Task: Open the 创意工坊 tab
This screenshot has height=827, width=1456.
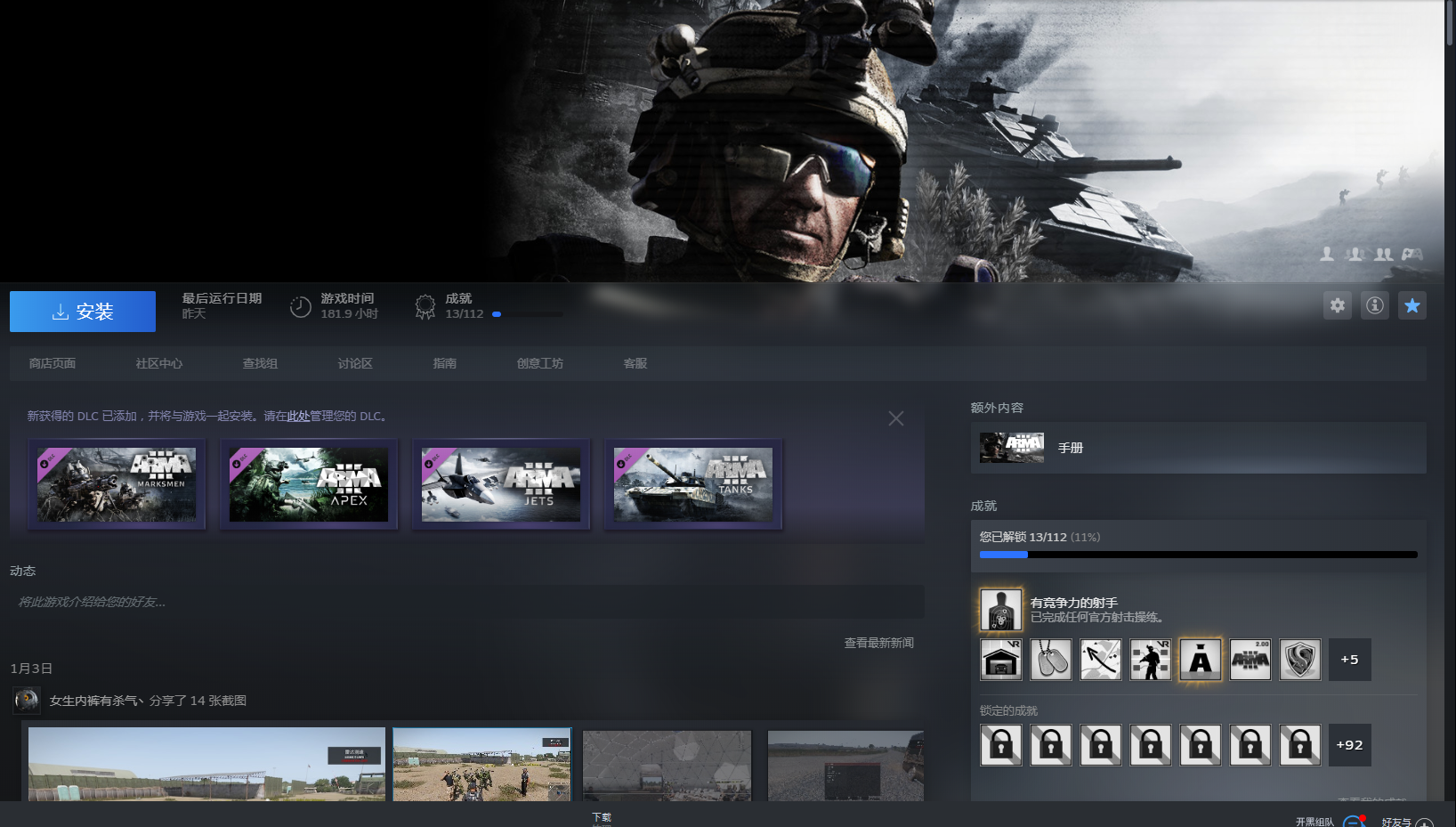Action: pyautogui.click(x=540, y=363)
